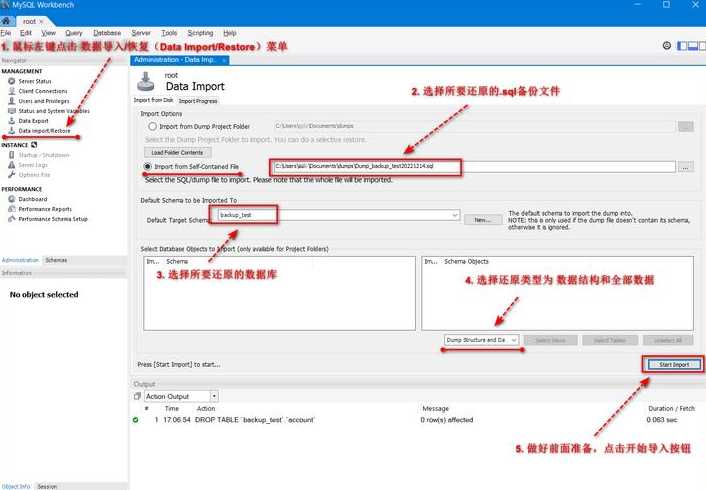Click the green success icon in output row

point(136,420)
